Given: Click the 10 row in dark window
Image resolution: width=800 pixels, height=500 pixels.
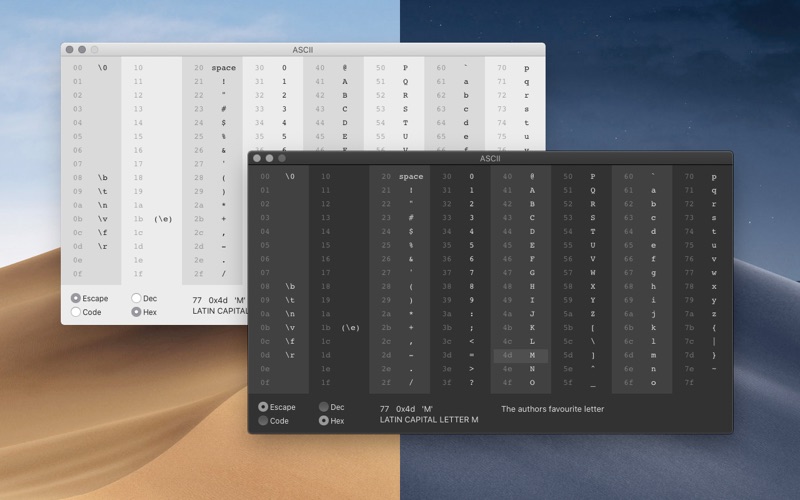Looking at the screenshot, I should (339, 177).
